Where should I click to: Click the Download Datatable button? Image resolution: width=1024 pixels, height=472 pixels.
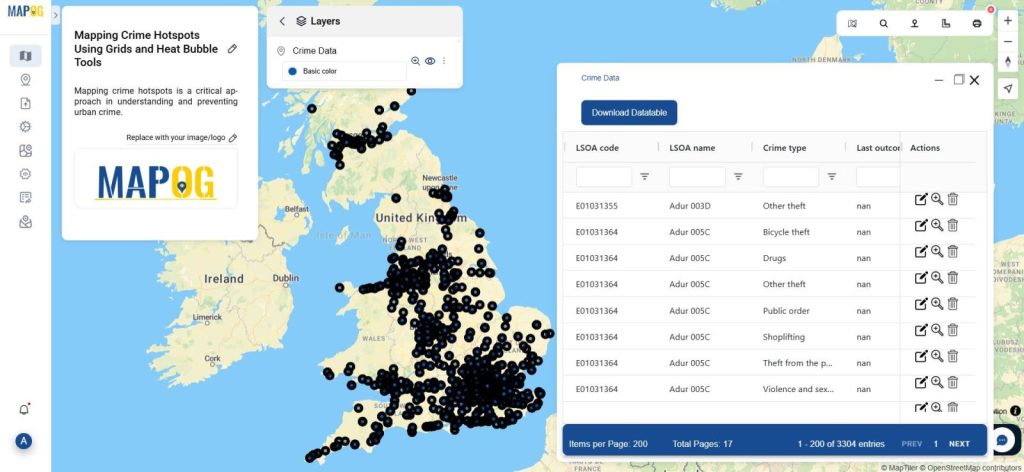pyautogui.click(x=629, y=112)
